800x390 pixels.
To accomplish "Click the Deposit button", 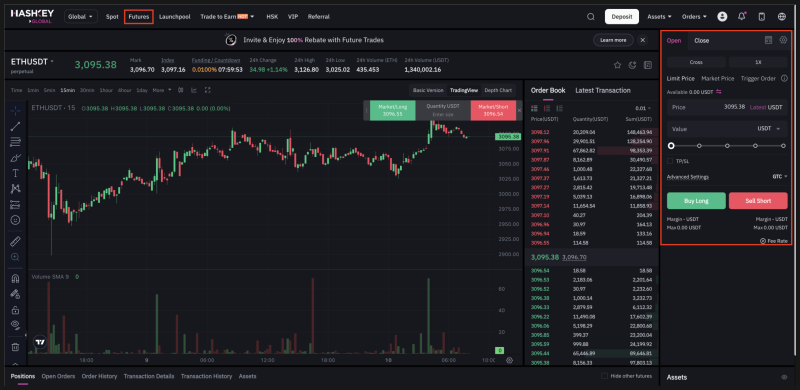I will (622, 17).
